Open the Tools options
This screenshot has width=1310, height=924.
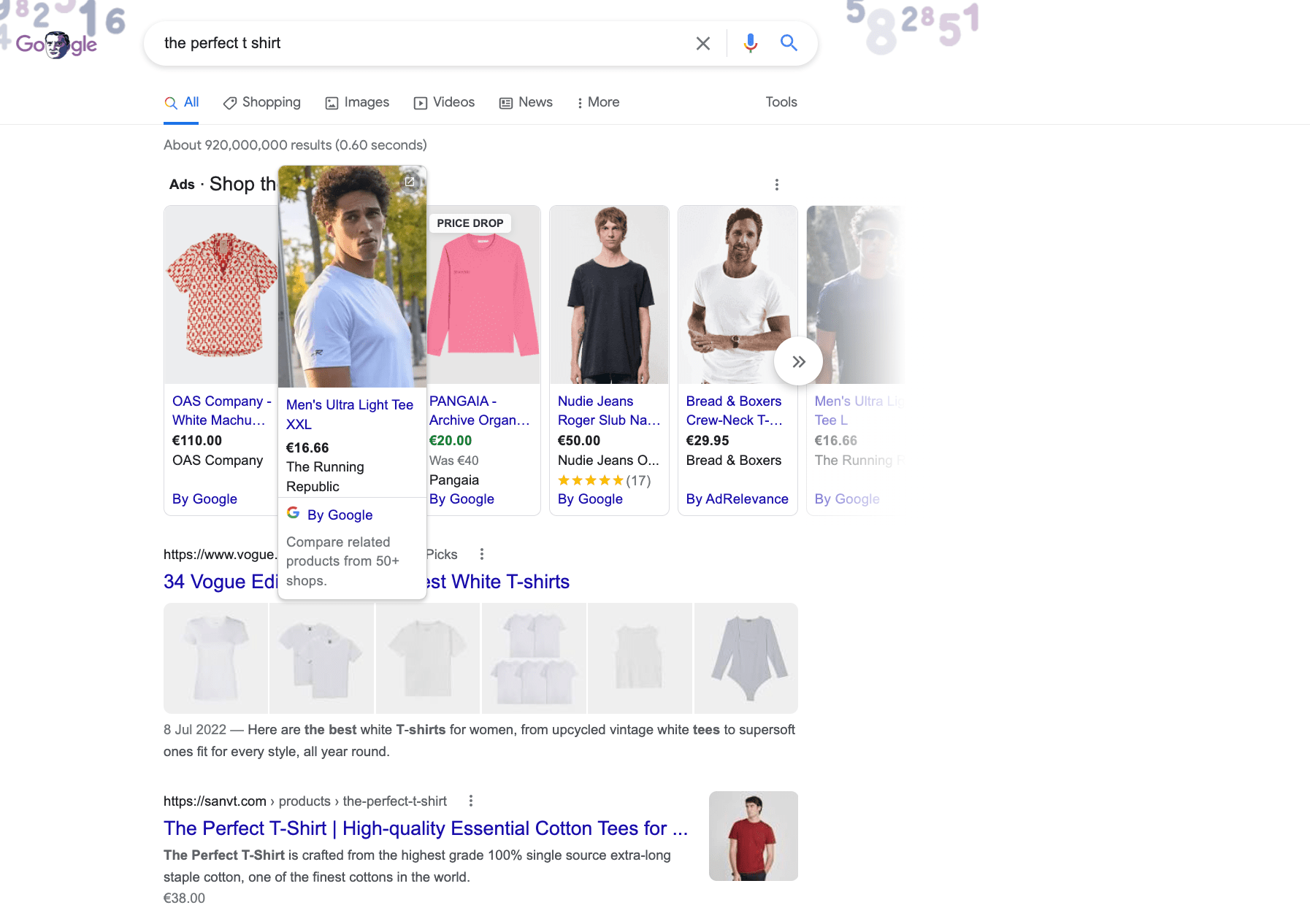(781, 103)
